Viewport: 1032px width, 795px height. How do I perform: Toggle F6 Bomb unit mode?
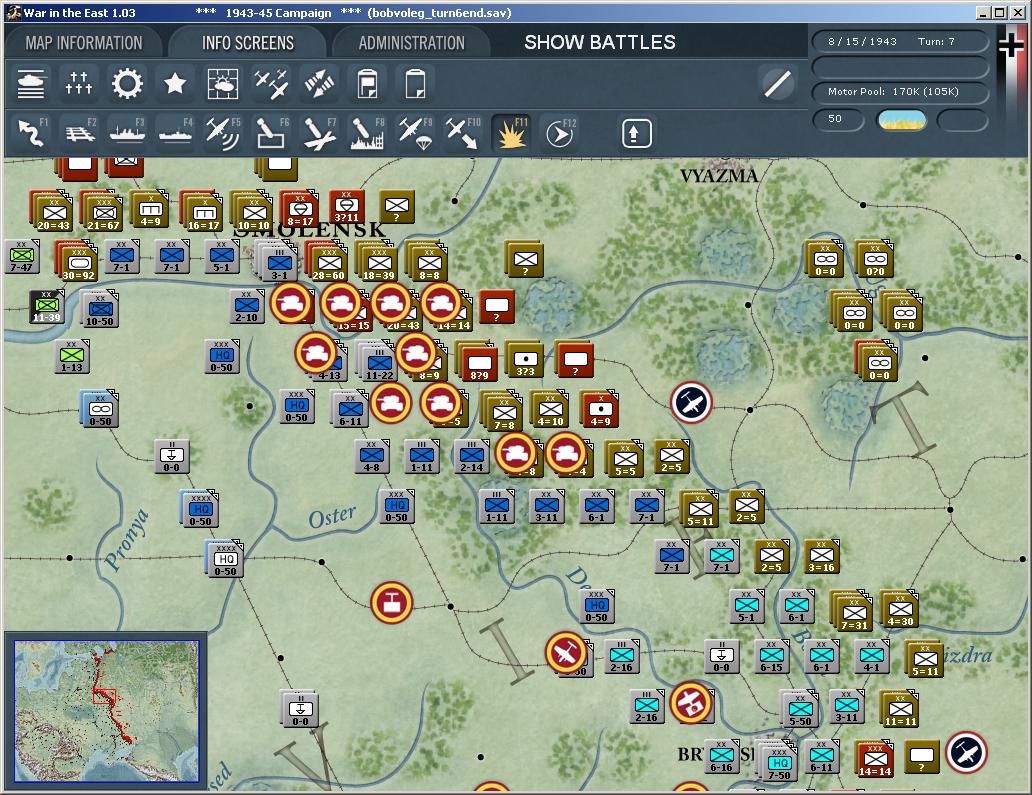click(x=272, y=134)
